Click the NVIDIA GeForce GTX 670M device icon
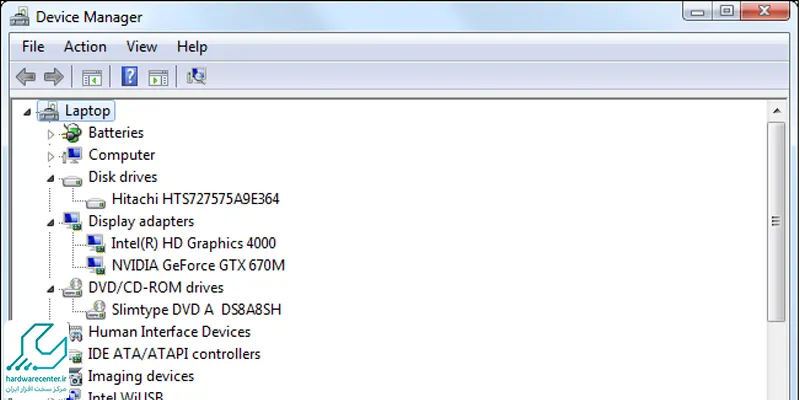The width and height of the screenshot is (800, 400). pos(95,265)
